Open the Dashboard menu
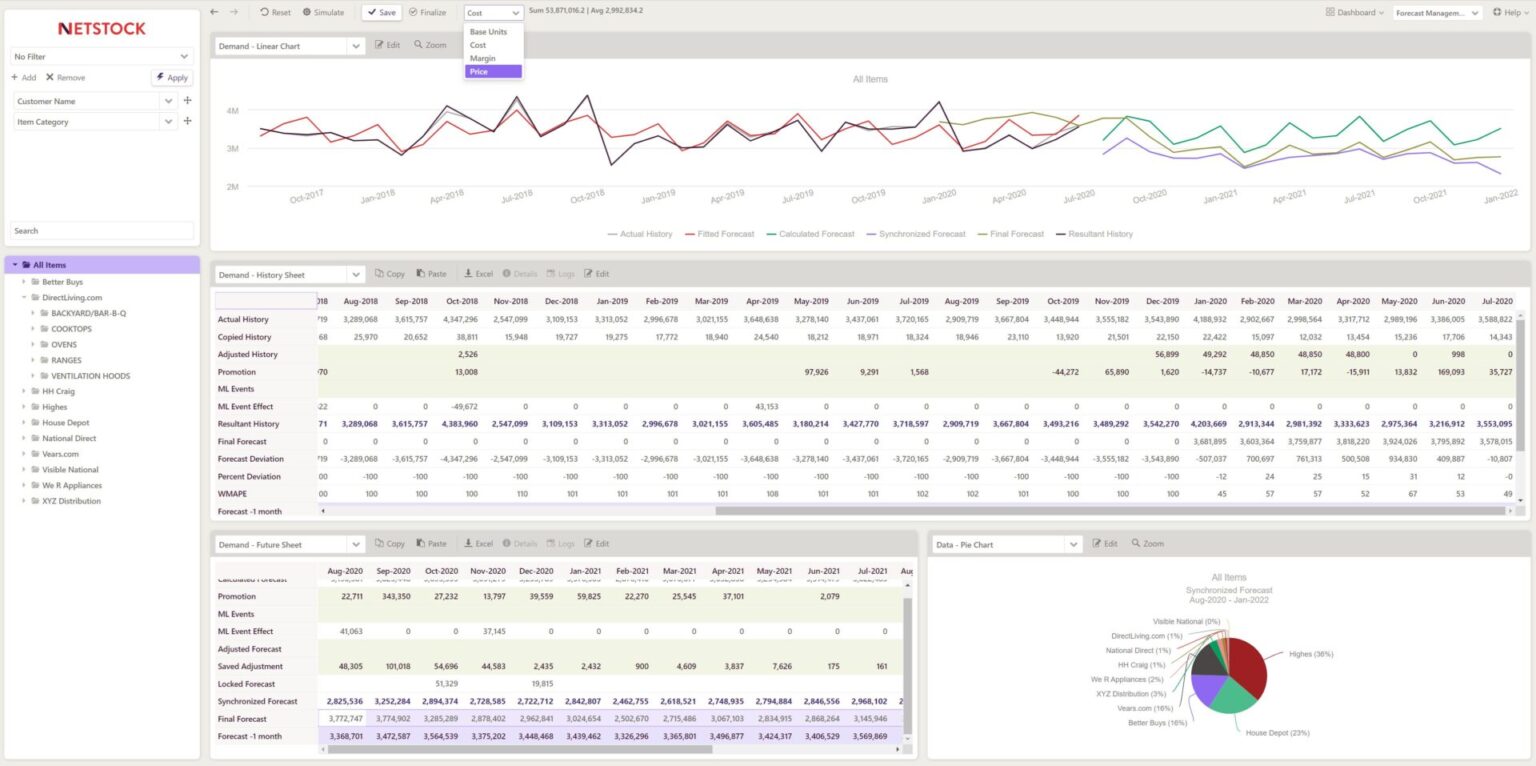The width and height of the screenshot is (1536, 766). click(1355, 12)
